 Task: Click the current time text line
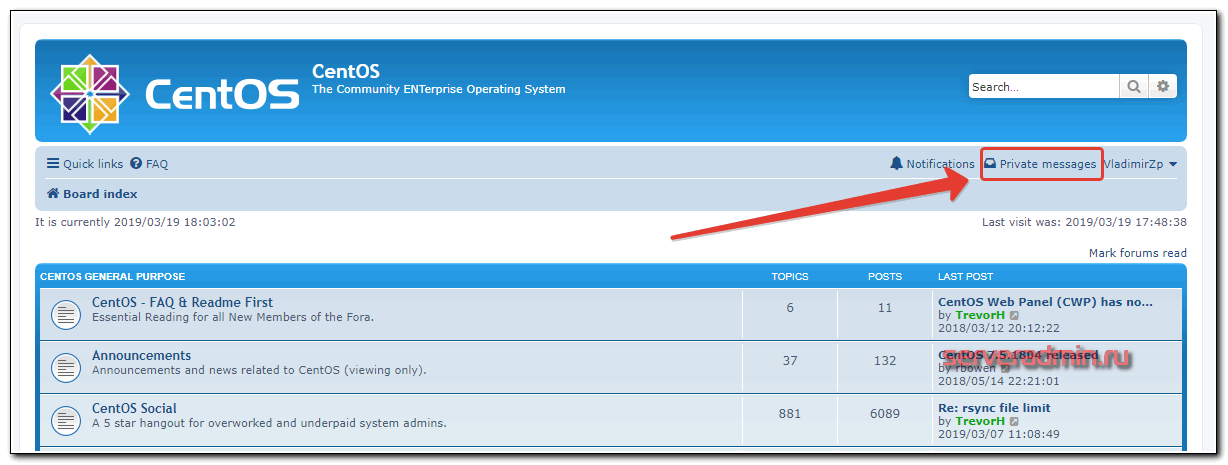click(x=135, y=222)
